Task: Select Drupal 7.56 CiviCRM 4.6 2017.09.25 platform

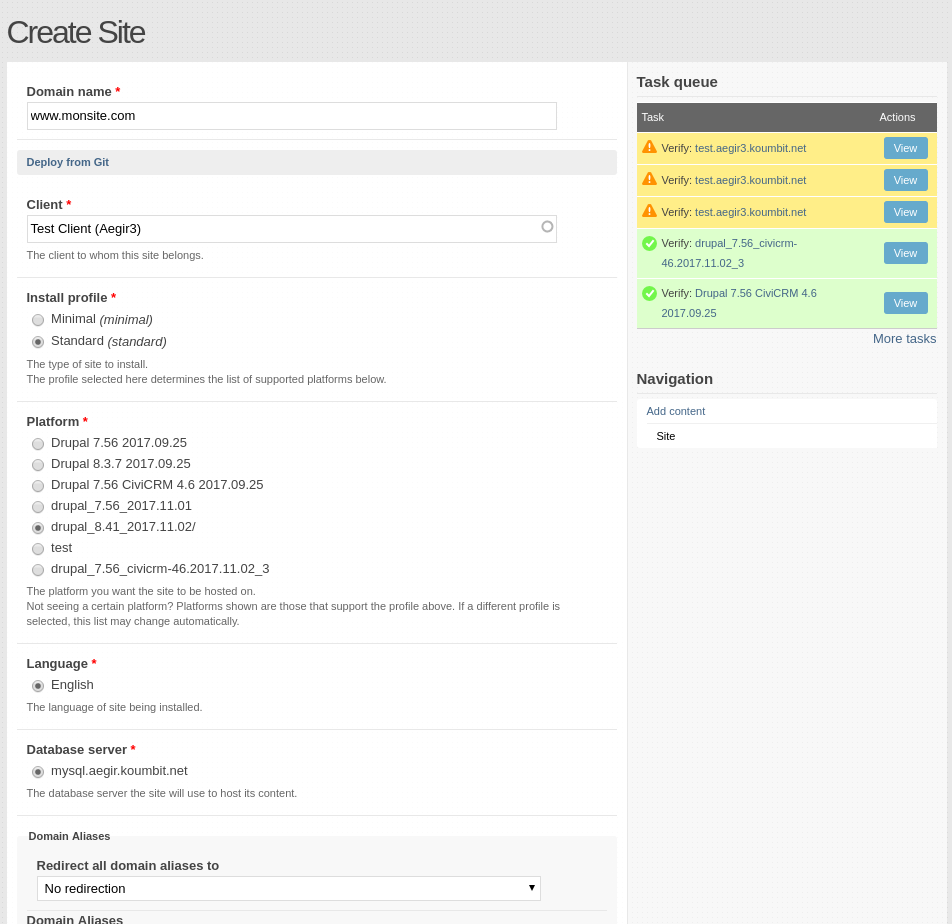Action: [x=37, y=485]
